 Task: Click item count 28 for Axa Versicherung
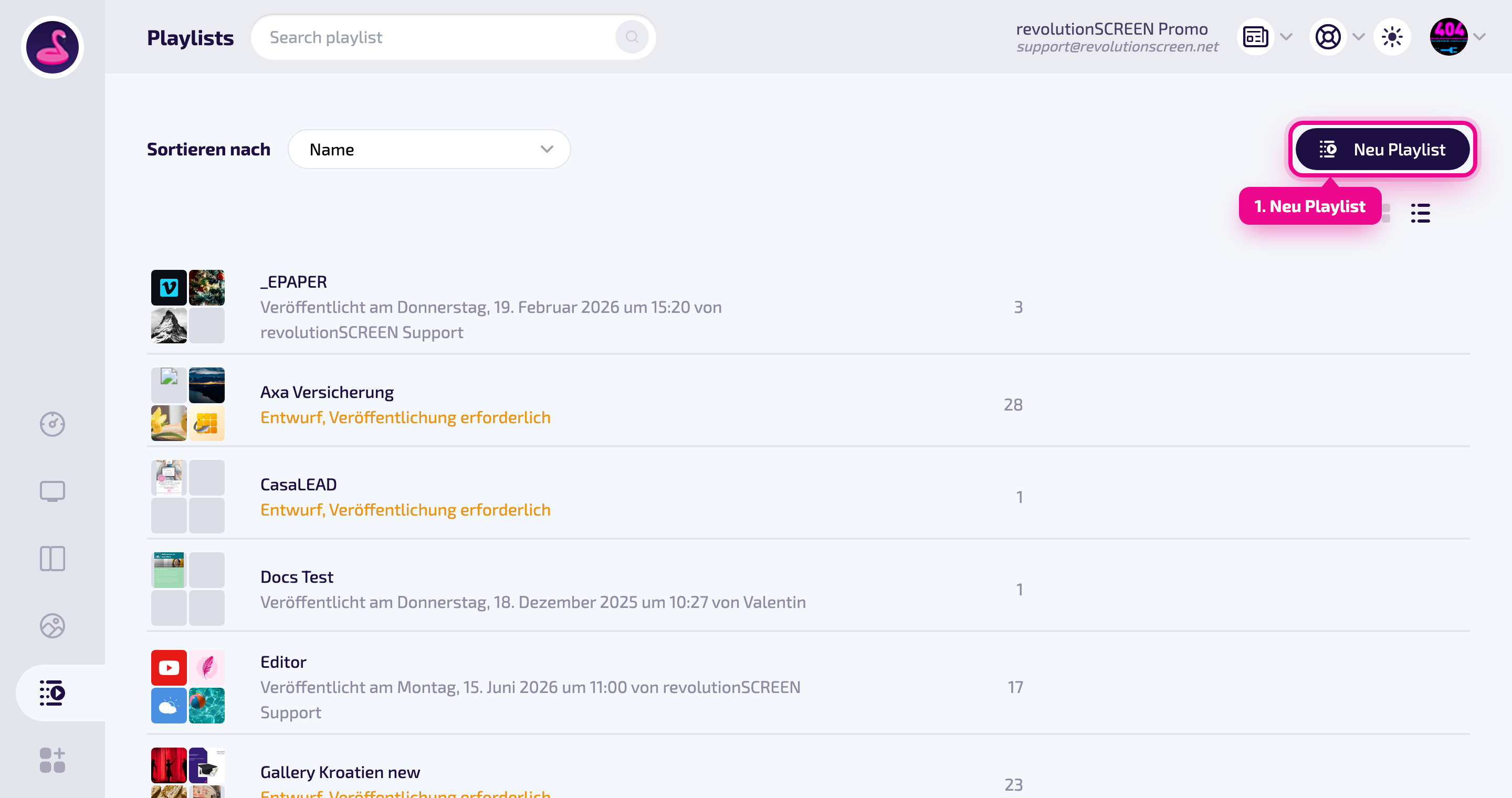point(1013,404)
